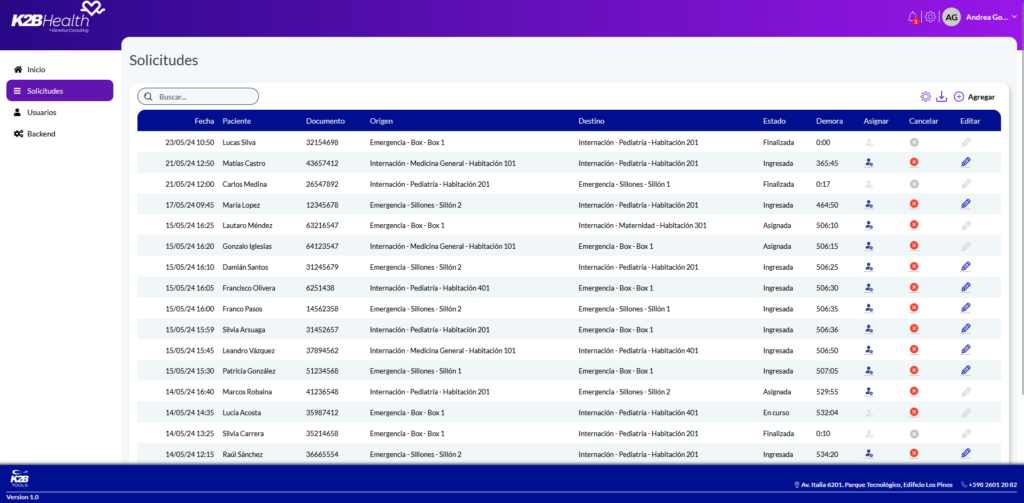
Task: Assign Silvia Arsuaga's request
Action: click(869, 329)
